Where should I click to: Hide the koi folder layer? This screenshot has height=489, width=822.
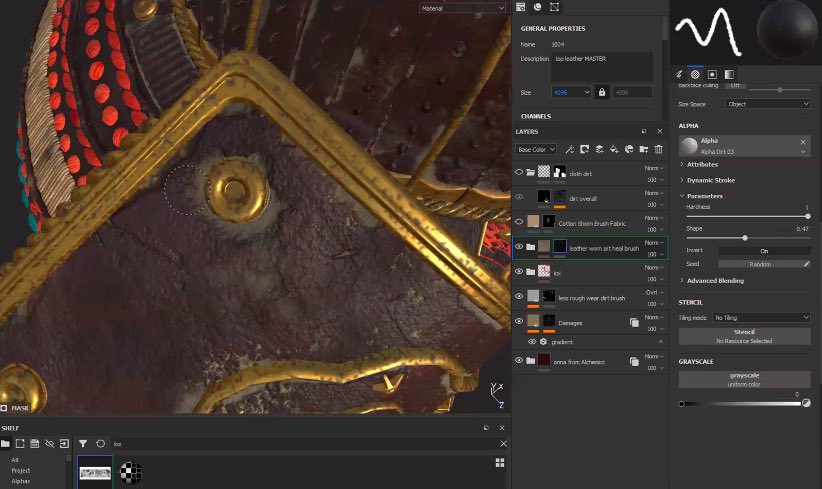[x=518, y=271]
